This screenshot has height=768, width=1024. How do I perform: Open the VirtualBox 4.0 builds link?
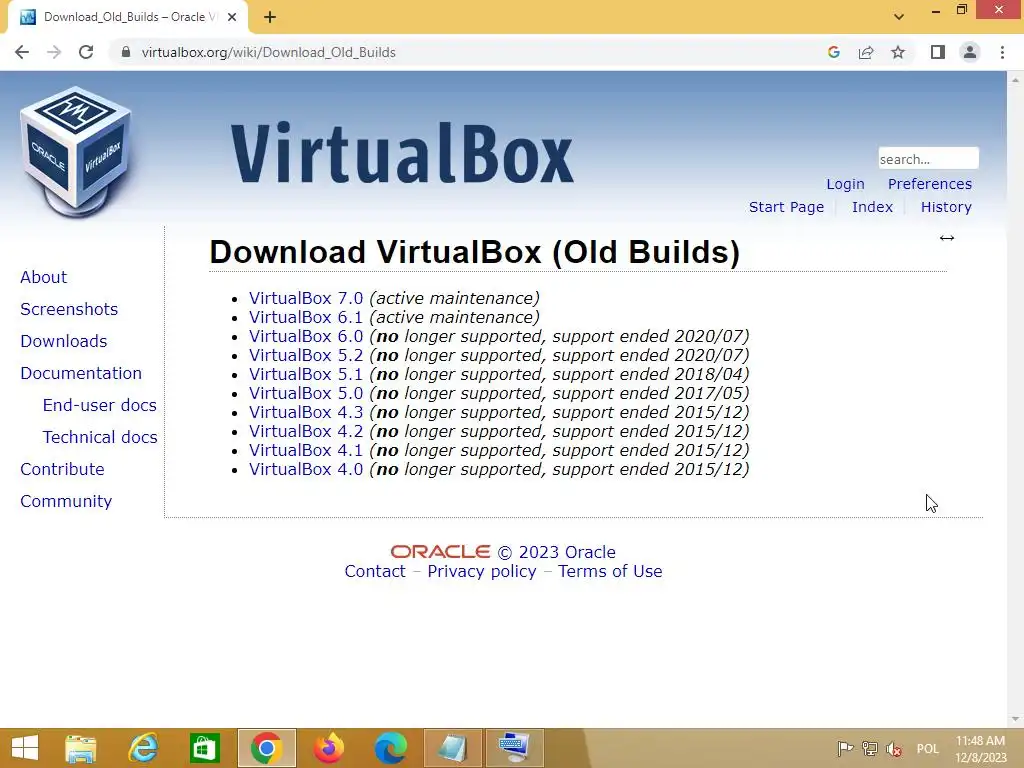pos(306,469)
